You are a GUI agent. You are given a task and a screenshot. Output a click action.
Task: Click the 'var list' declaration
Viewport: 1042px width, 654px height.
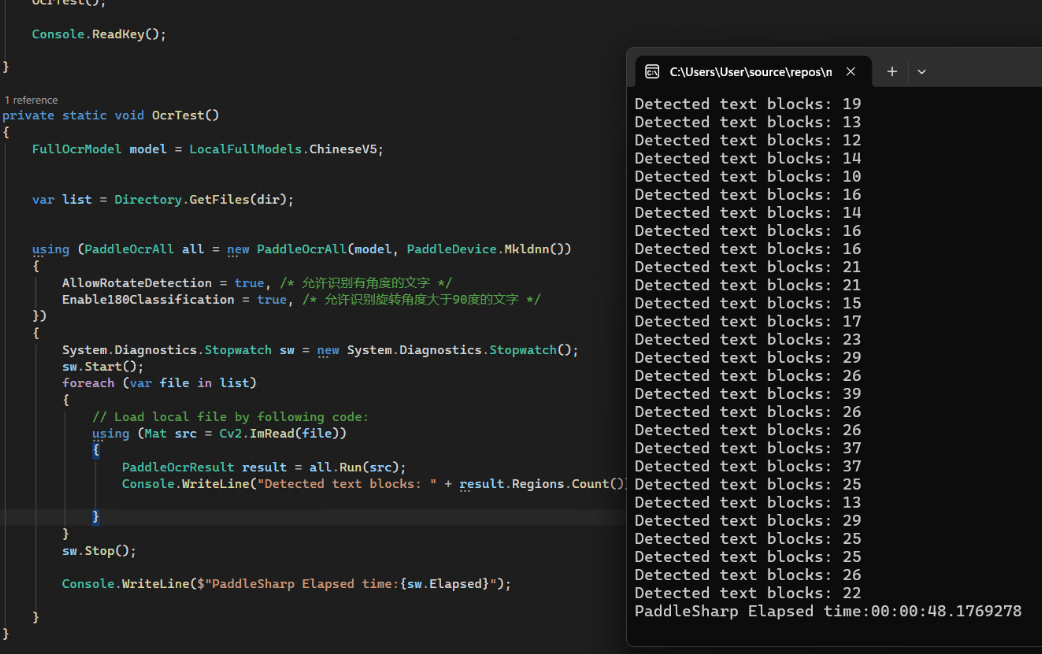point(62,199)
